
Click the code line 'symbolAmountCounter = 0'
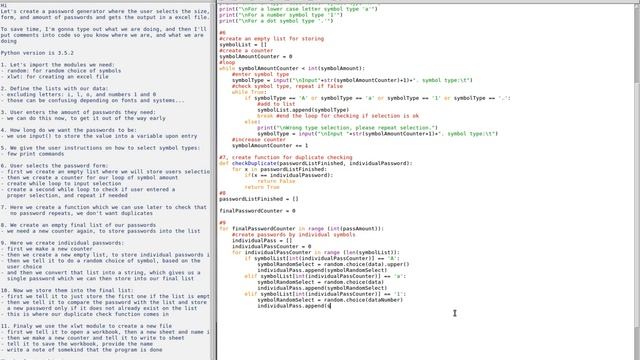[256, 56]
